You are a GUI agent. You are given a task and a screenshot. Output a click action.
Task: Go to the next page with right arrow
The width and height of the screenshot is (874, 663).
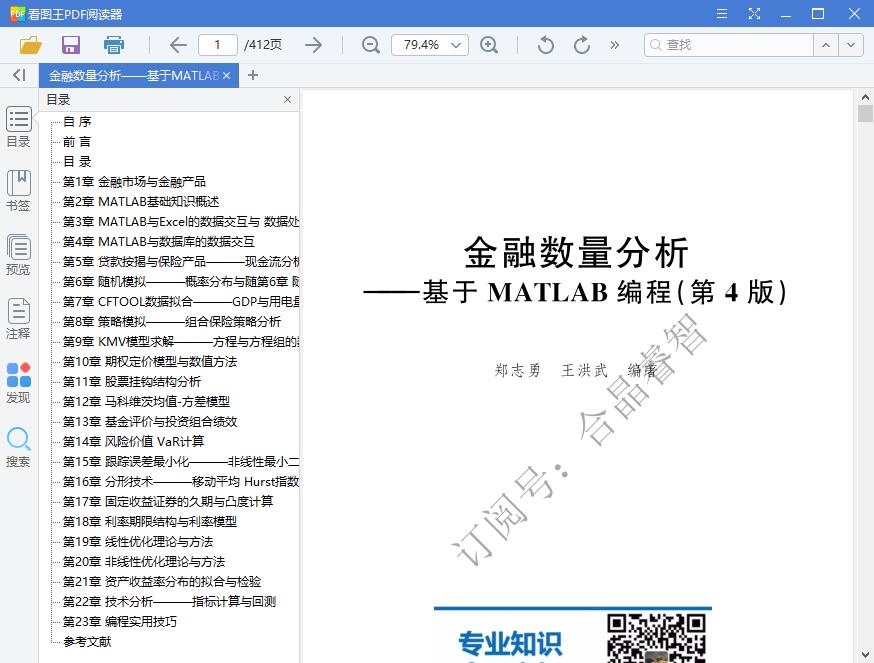click(x=313, y=45)
